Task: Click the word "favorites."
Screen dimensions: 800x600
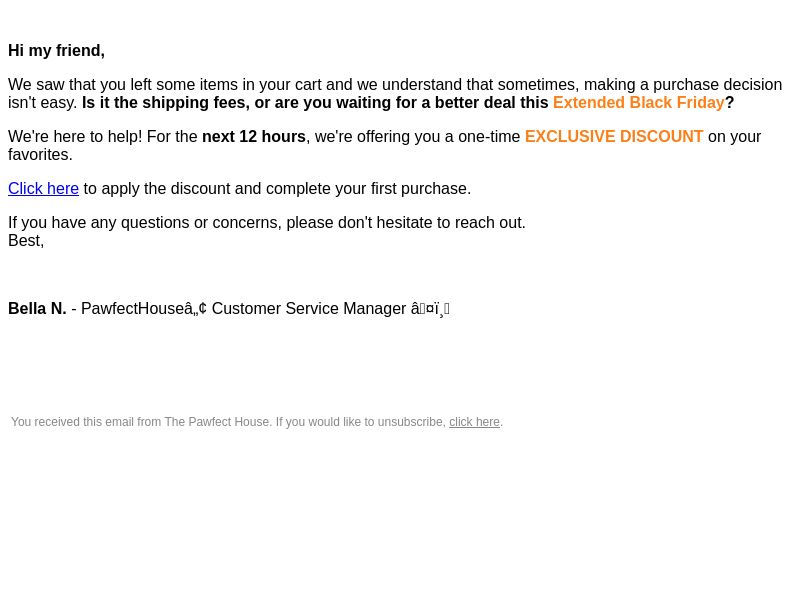Action: click(x=40, y=155)
